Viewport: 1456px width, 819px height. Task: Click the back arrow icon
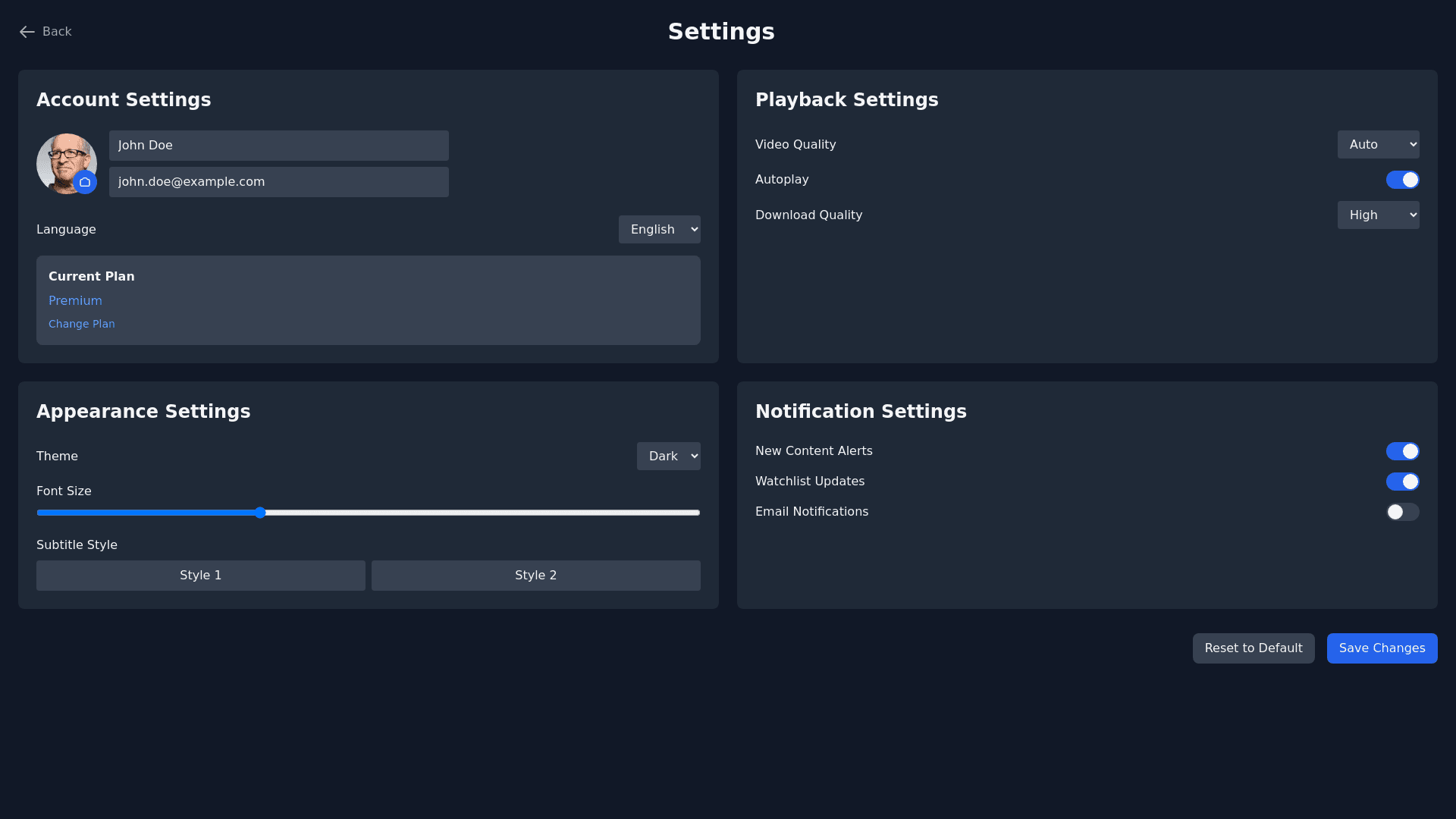[x=27, y=32]
